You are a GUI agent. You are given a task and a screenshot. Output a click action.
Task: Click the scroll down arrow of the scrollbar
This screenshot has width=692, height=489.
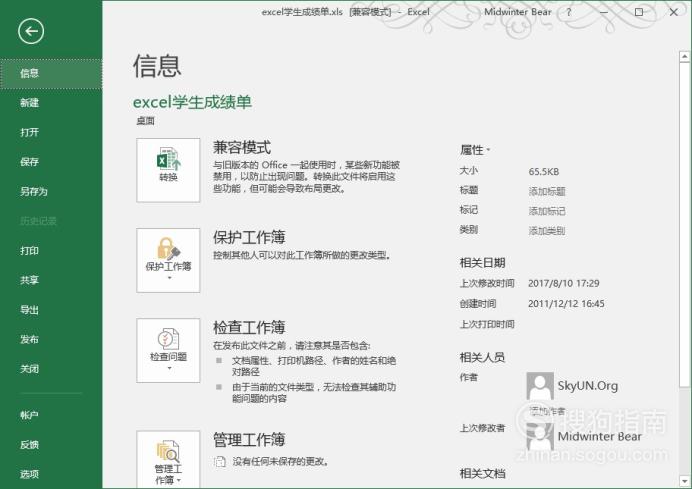point(684,480)
